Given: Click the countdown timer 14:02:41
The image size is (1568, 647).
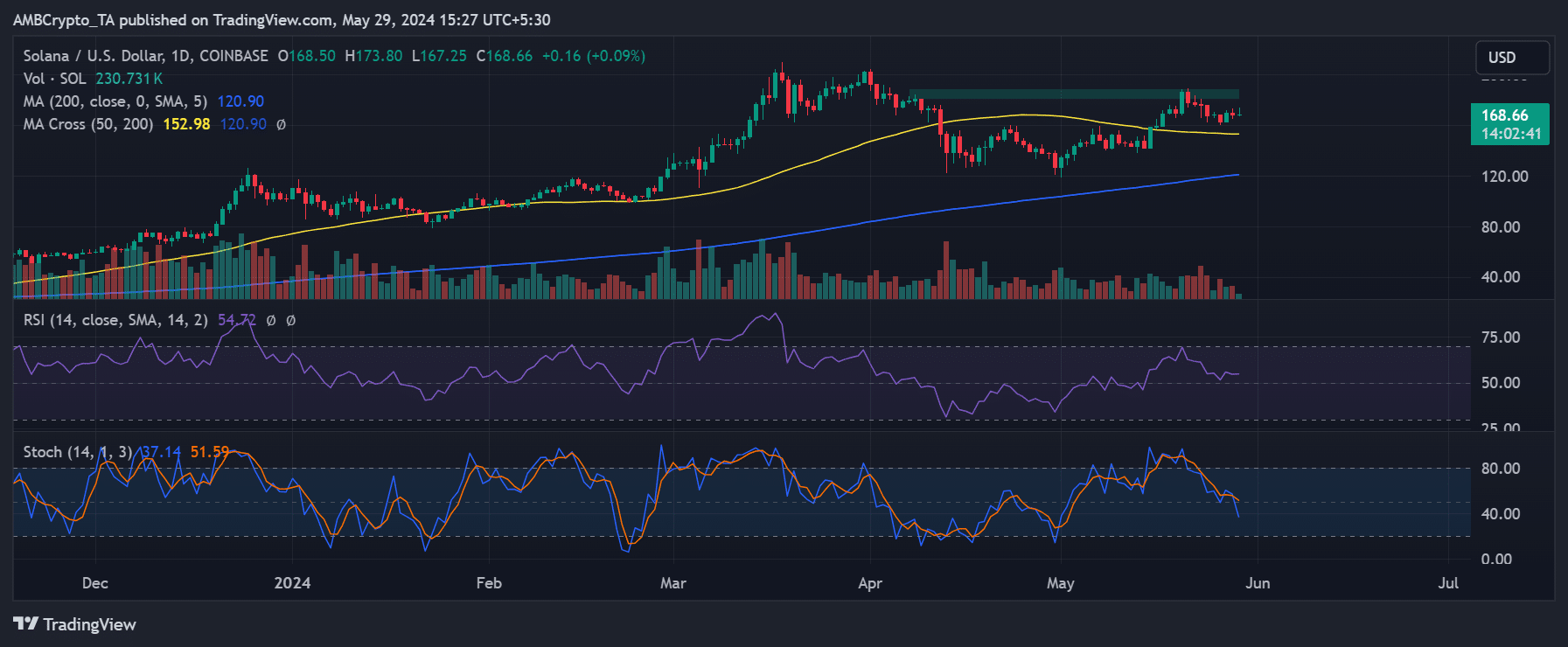Looking at the screenshot, I should [x=1510, y=134].
